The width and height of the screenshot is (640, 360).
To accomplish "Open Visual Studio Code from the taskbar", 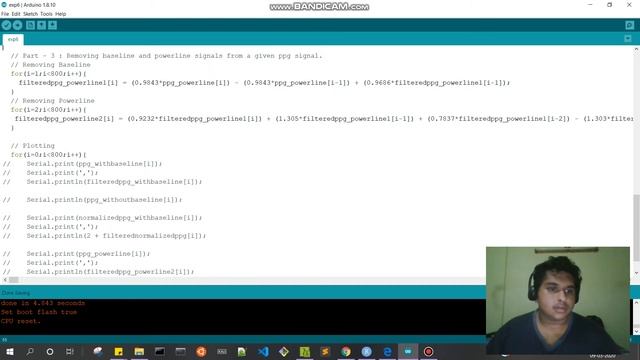I will [x=263, y=351].
